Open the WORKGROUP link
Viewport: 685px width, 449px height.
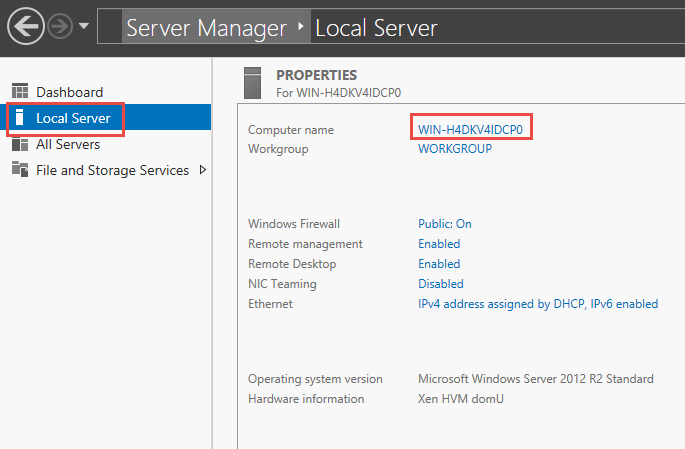[455, 149]
